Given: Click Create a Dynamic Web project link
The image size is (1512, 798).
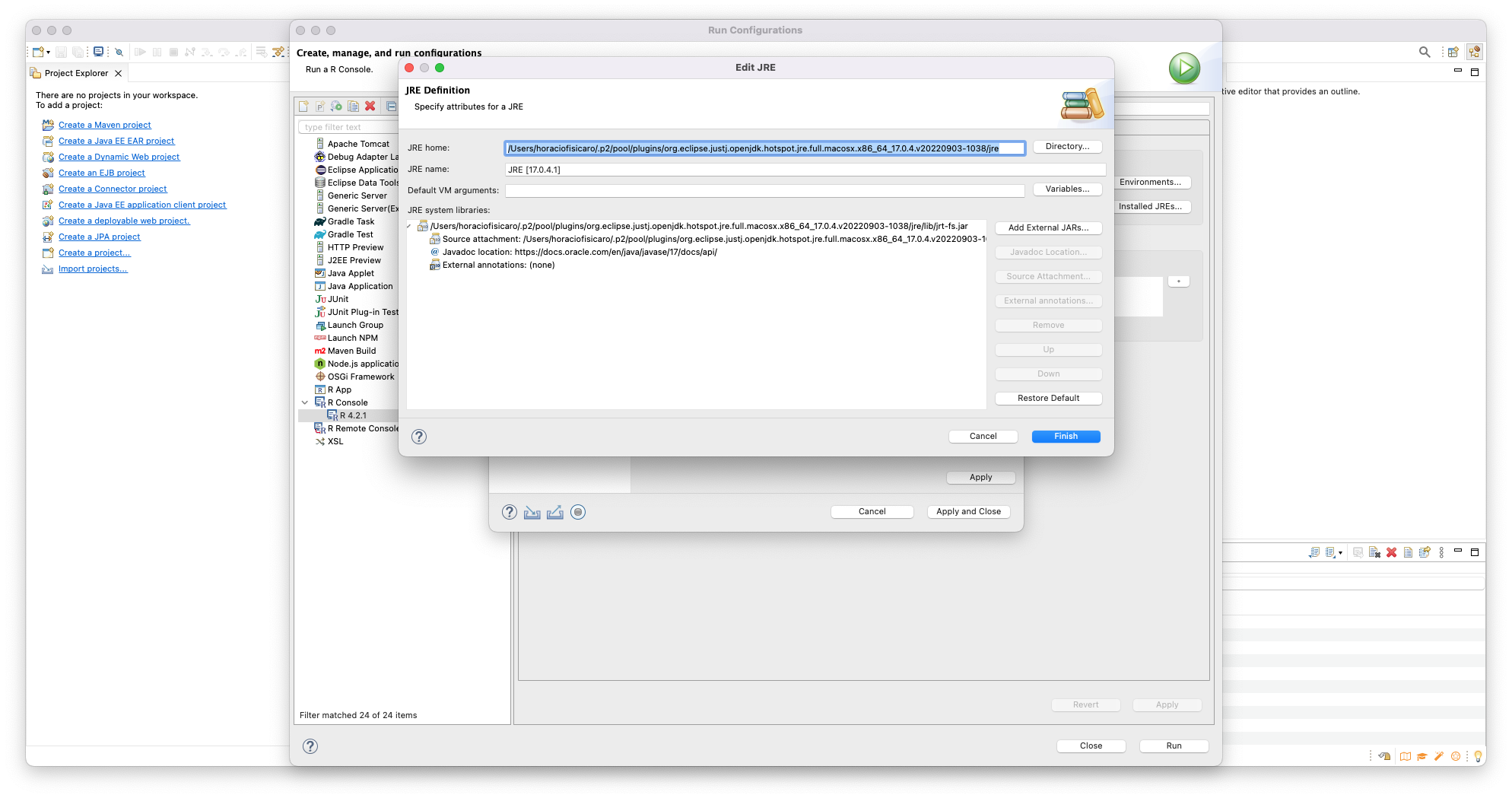Looking at the screenshot, I should coord(119,157).
